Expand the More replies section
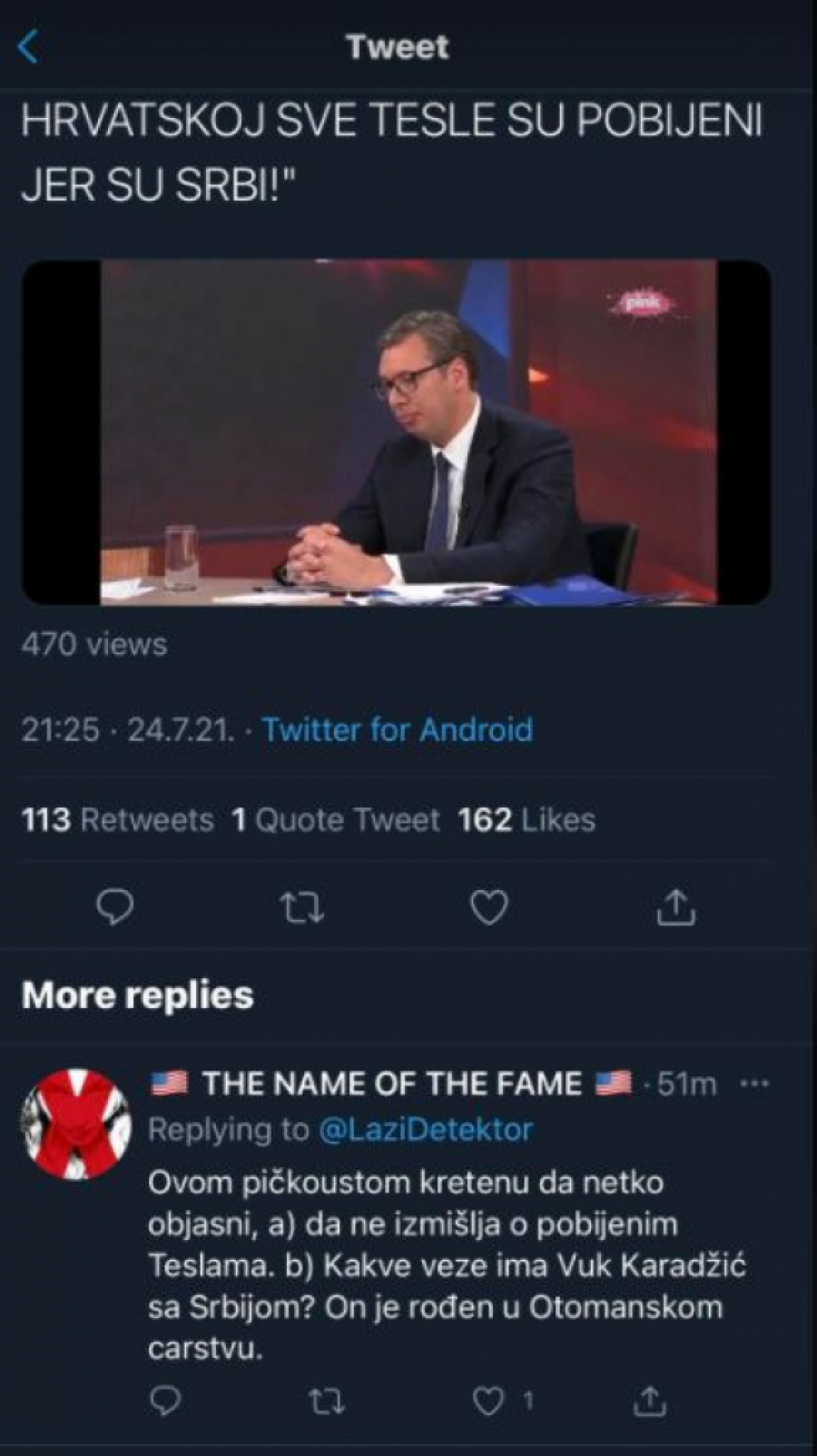Viewport: 817px width, 1456px height. (136, 995)
